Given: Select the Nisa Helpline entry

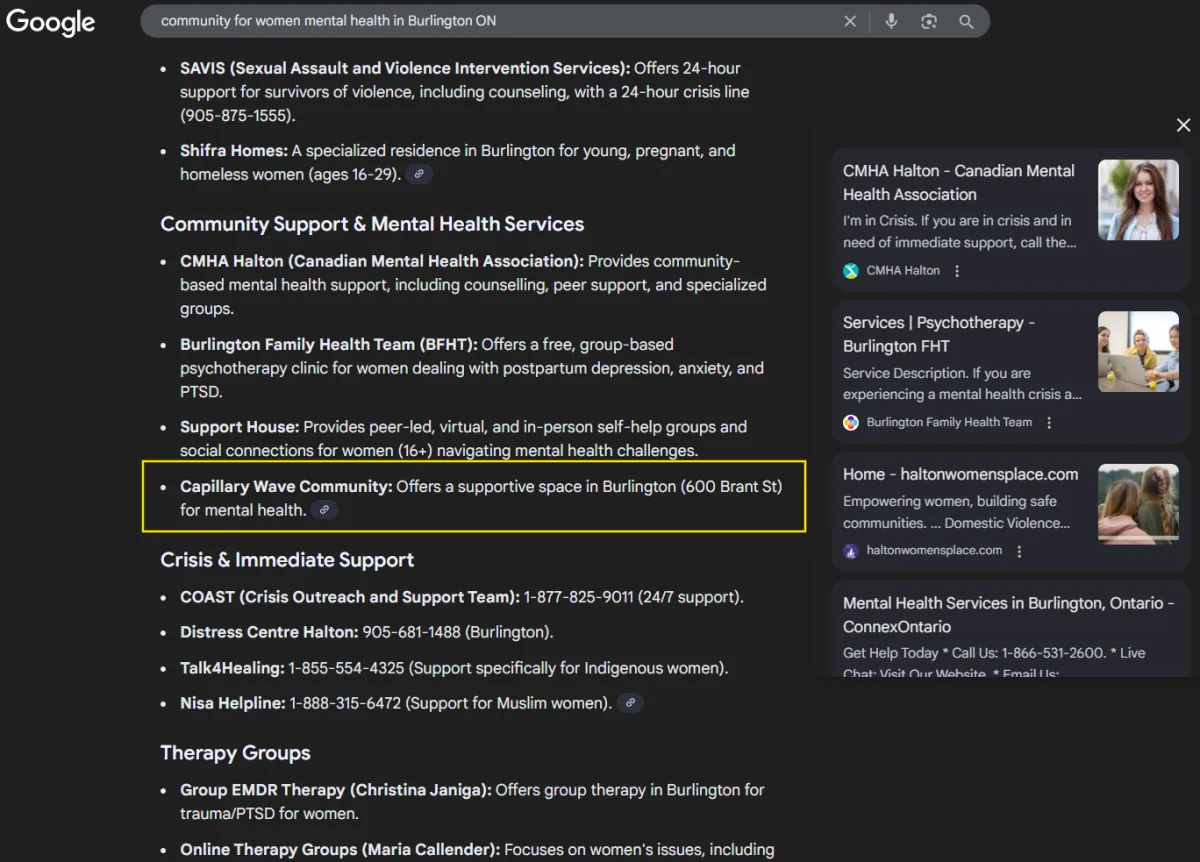Looking at the screenshot, I should (396, 703).
